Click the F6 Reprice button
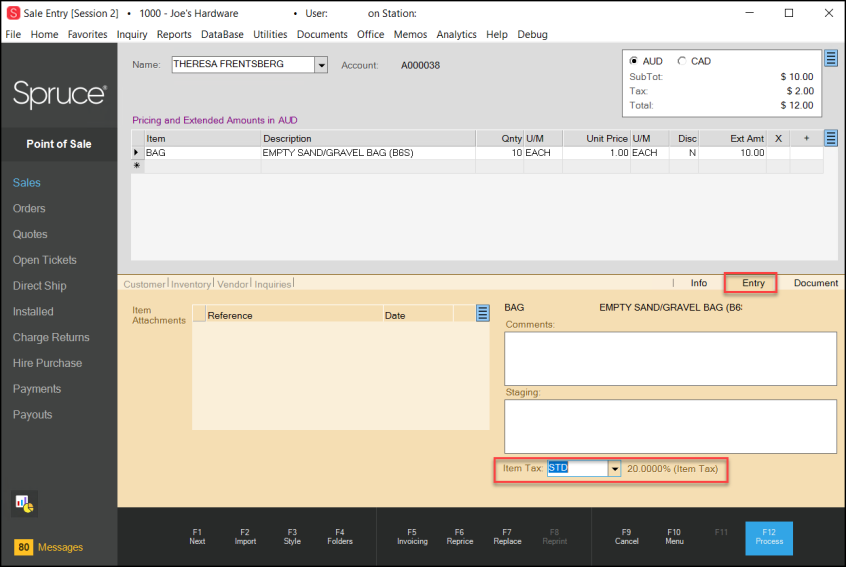846x567 pixels. (460, 537)
